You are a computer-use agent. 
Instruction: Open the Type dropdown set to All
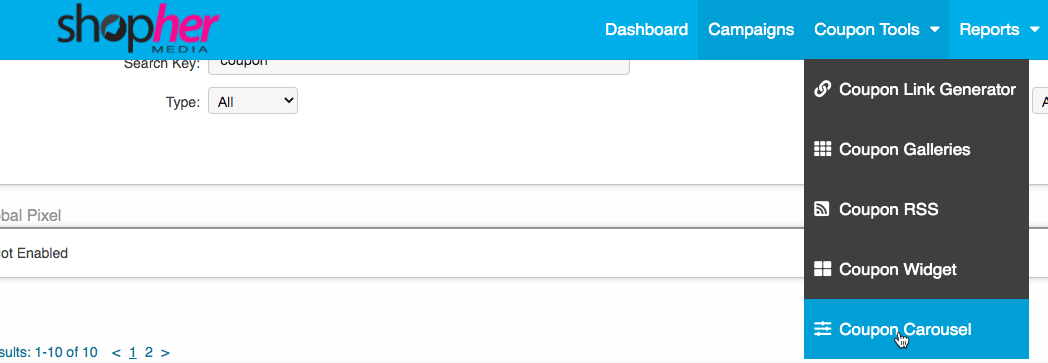coord(253,101)
